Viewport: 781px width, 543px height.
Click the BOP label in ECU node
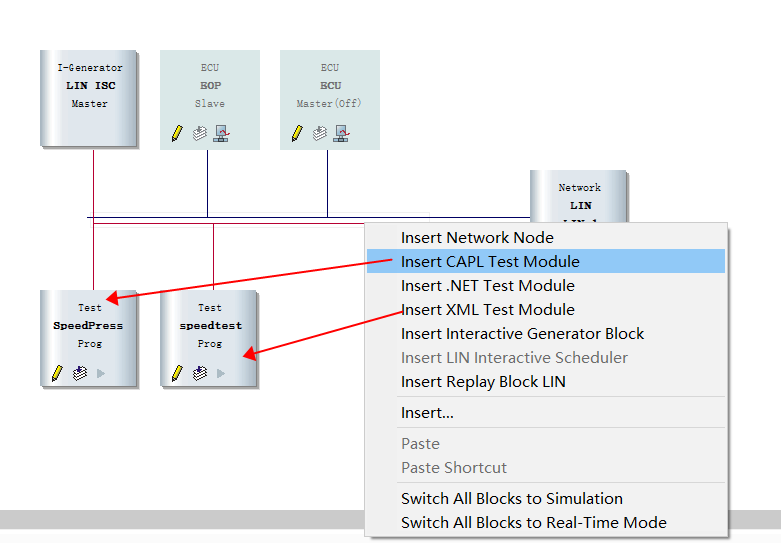(x=210, y=86)
